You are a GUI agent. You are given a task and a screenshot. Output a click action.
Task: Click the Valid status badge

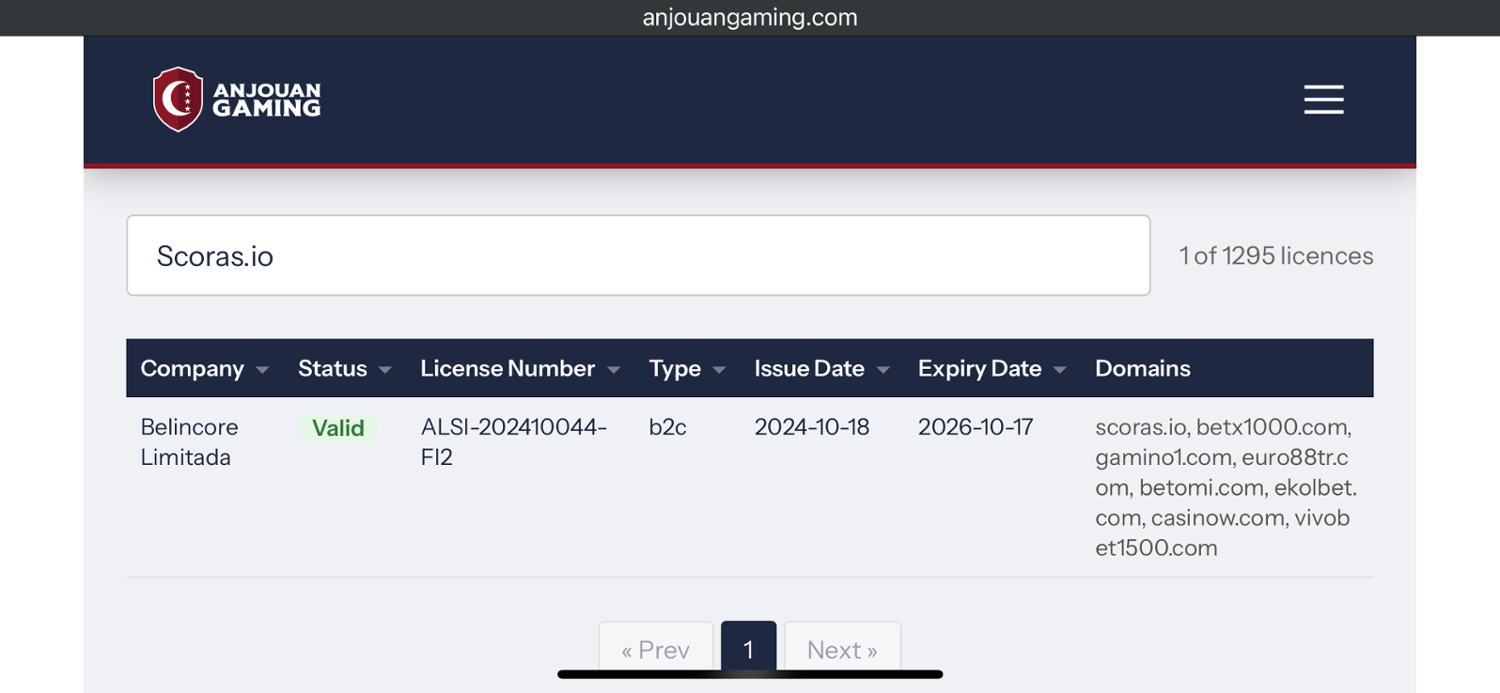(338, 428)
